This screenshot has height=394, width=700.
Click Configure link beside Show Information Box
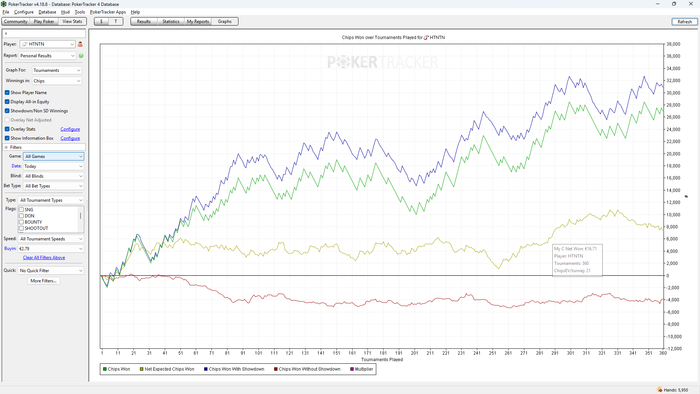70,138
